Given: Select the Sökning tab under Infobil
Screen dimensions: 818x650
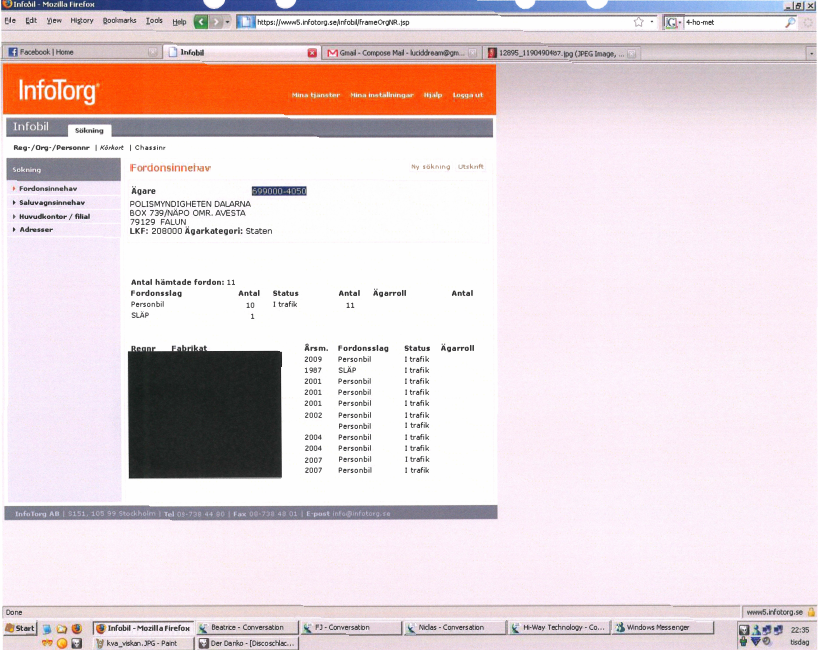Looking at the screenshot, I should pos(89,130).
